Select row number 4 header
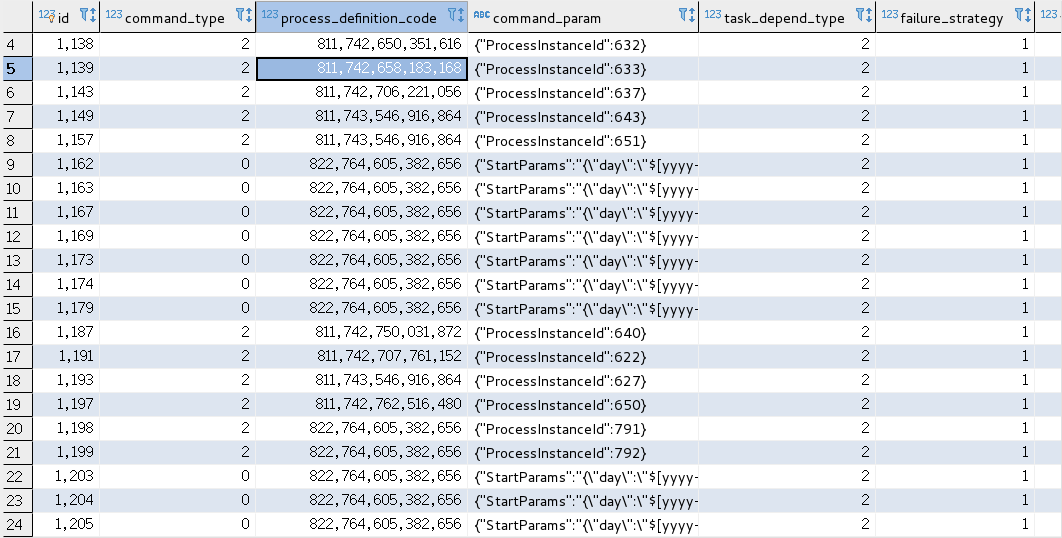 16,45
